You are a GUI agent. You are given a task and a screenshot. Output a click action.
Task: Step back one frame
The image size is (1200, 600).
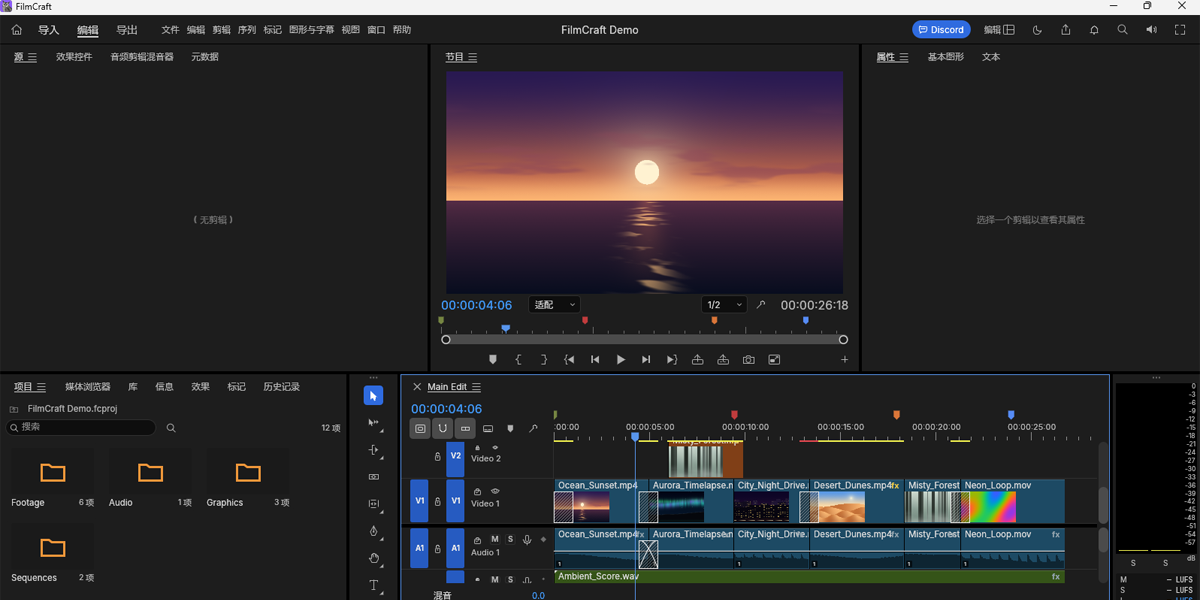(595, 360)
